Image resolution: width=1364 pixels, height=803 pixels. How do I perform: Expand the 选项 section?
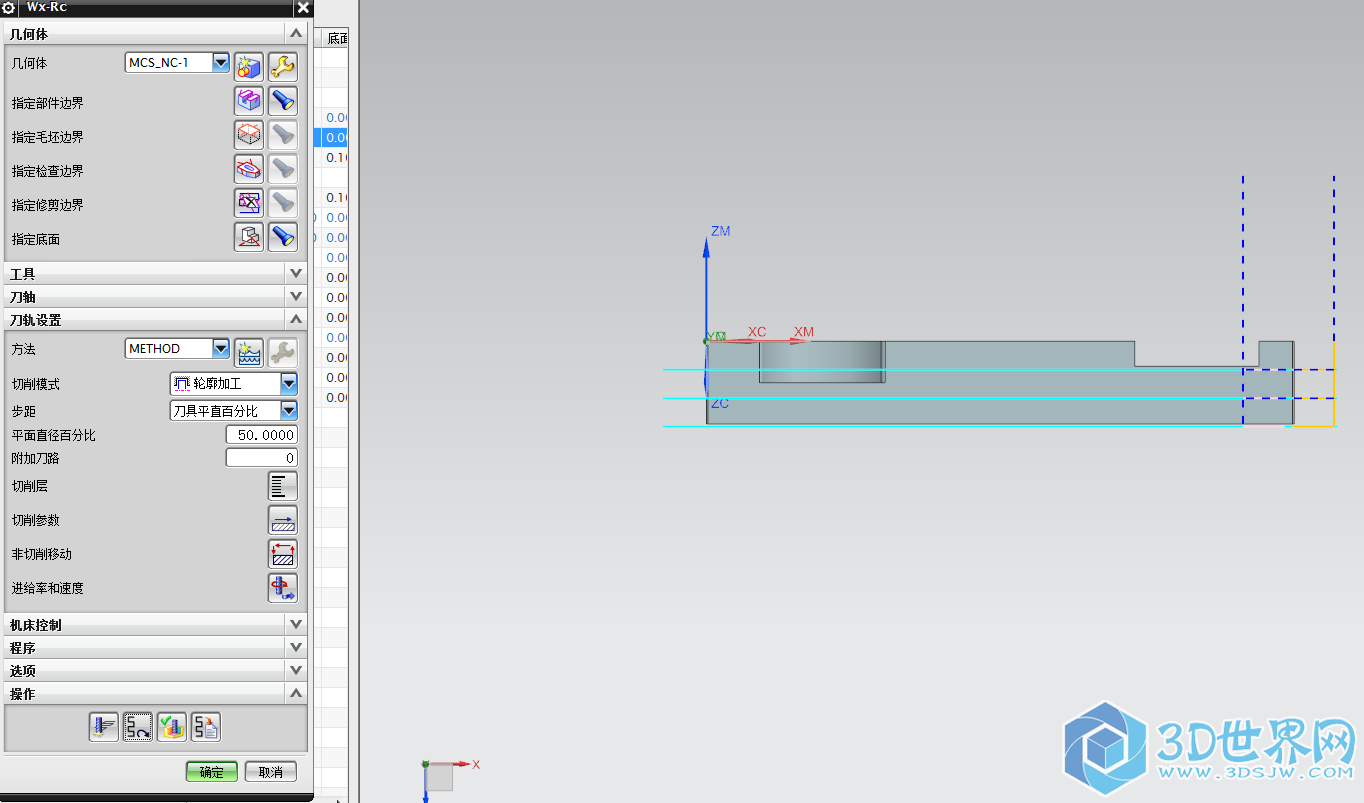pos(295,670)
